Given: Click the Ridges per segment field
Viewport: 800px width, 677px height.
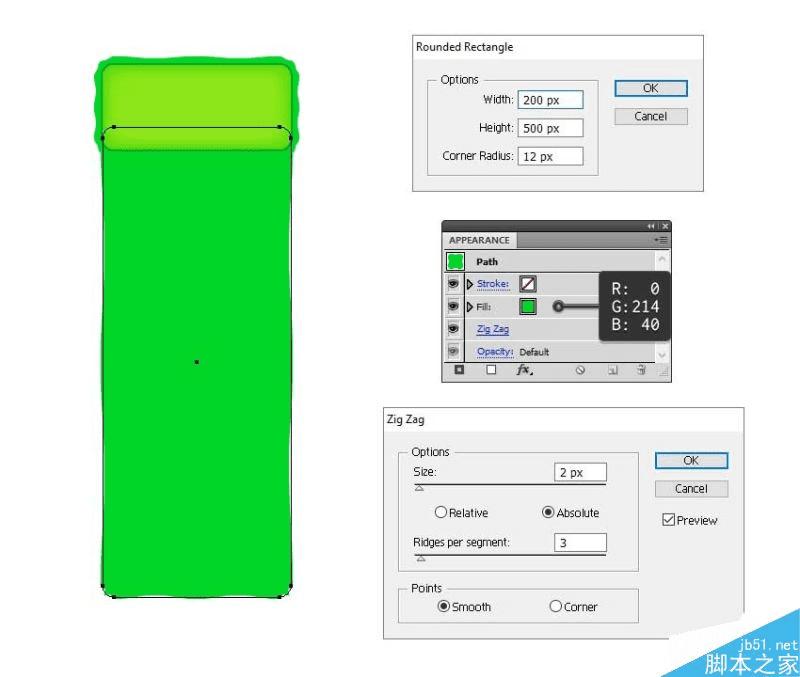Looking at the screenshot, I should pyautogui.click(x=580, y=543).
